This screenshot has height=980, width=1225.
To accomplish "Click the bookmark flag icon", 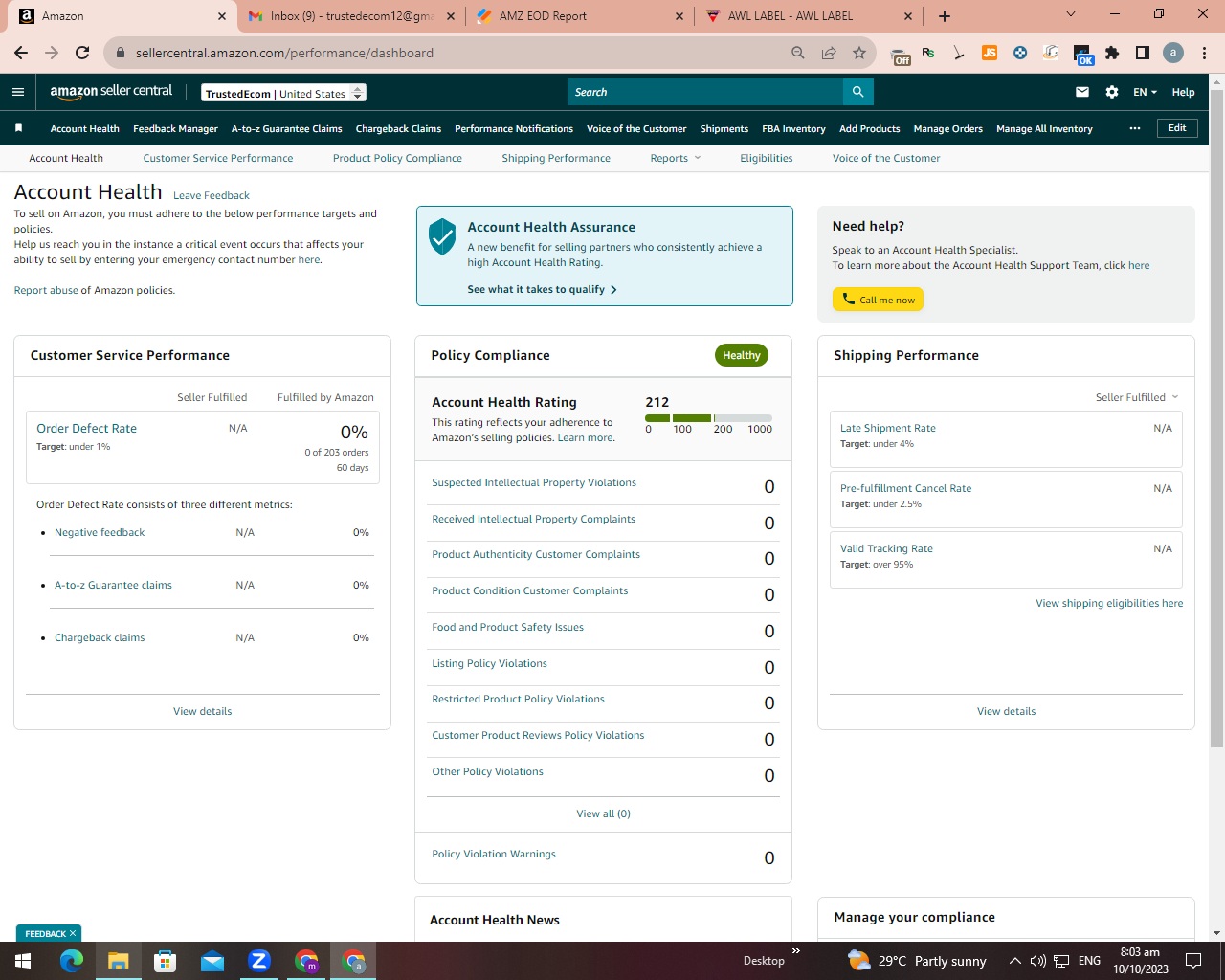I will pos(18,128).
